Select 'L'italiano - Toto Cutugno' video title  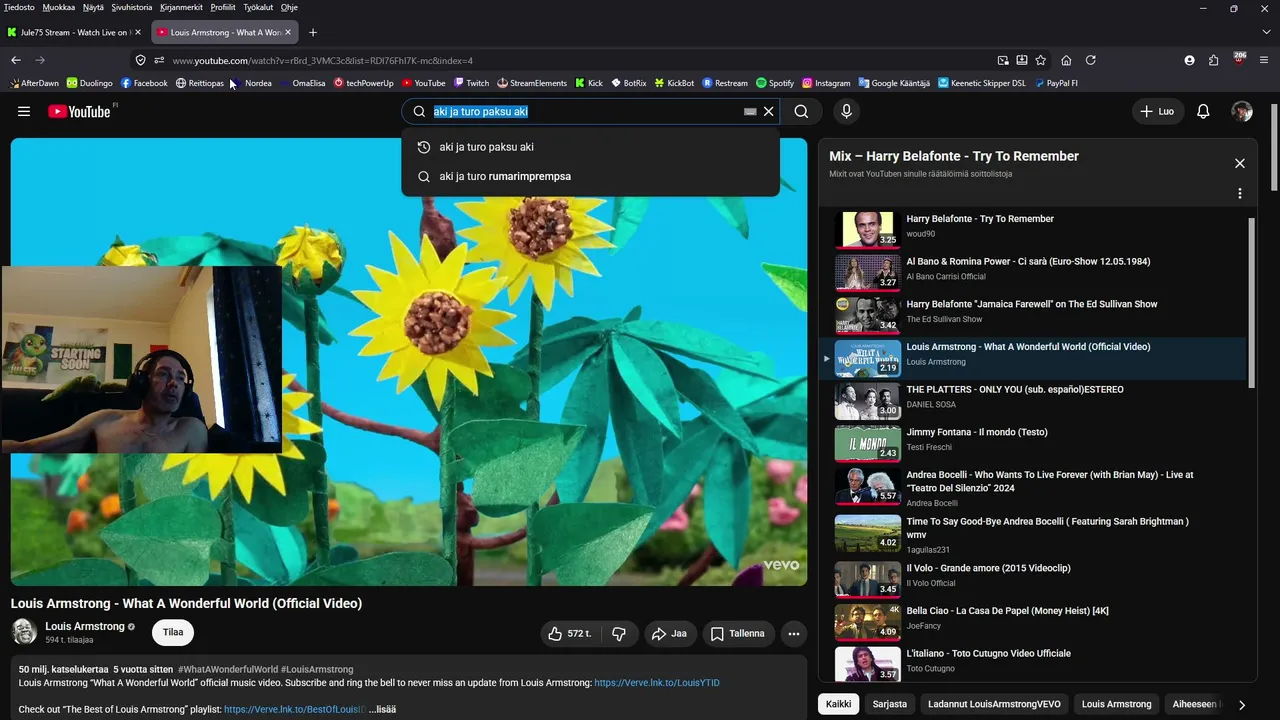pyautogui.click(x=988, y=654)
